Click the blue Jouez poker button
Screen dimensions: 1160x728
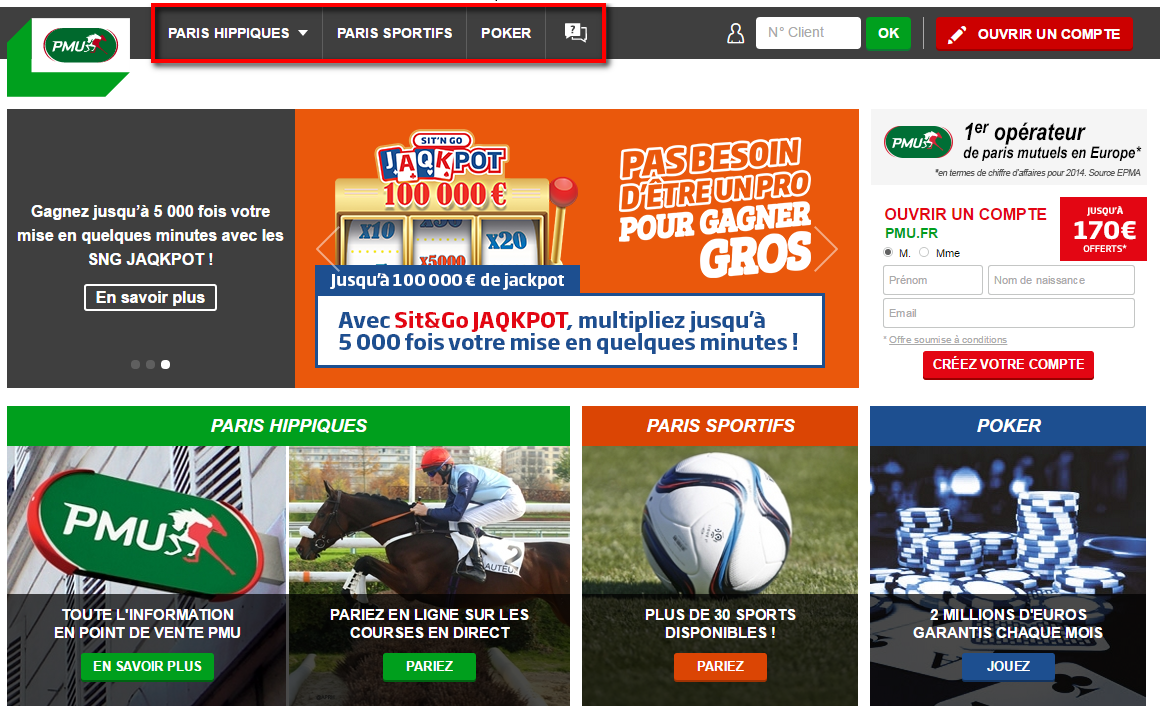pyautogui.click(x=1008, y=667)
